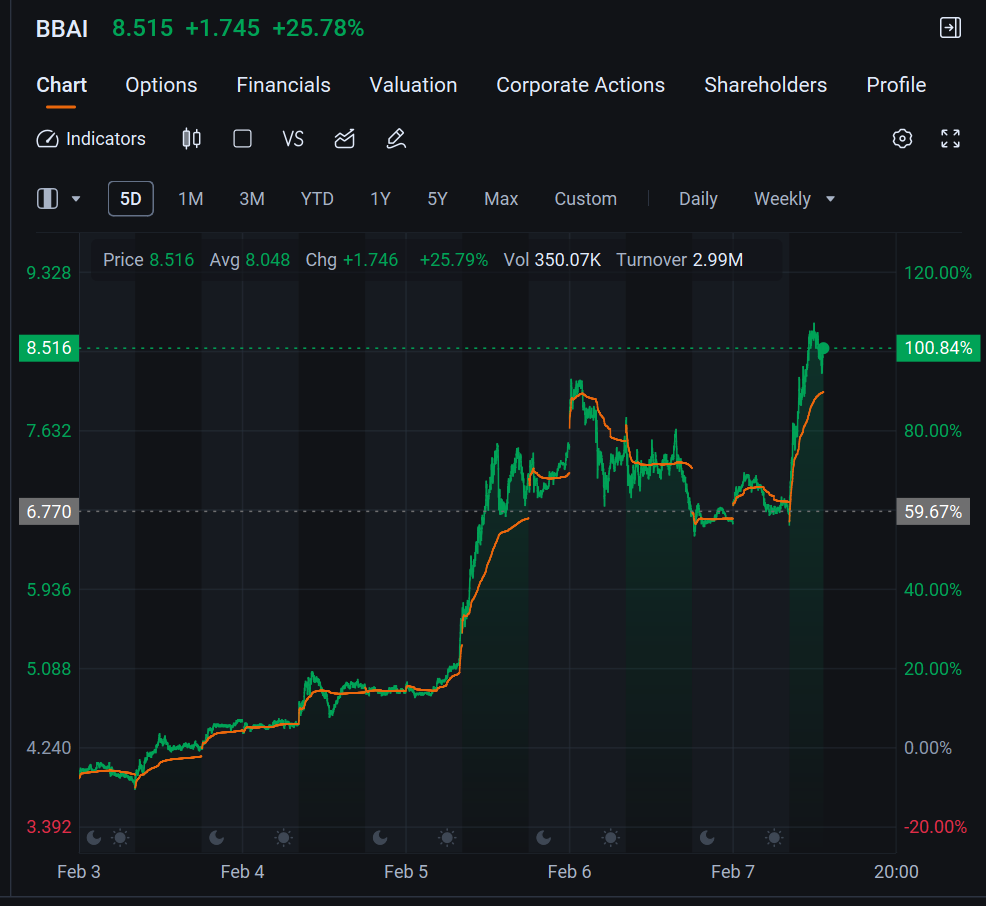Click the sun icon after Feb 4

point(284,837)
